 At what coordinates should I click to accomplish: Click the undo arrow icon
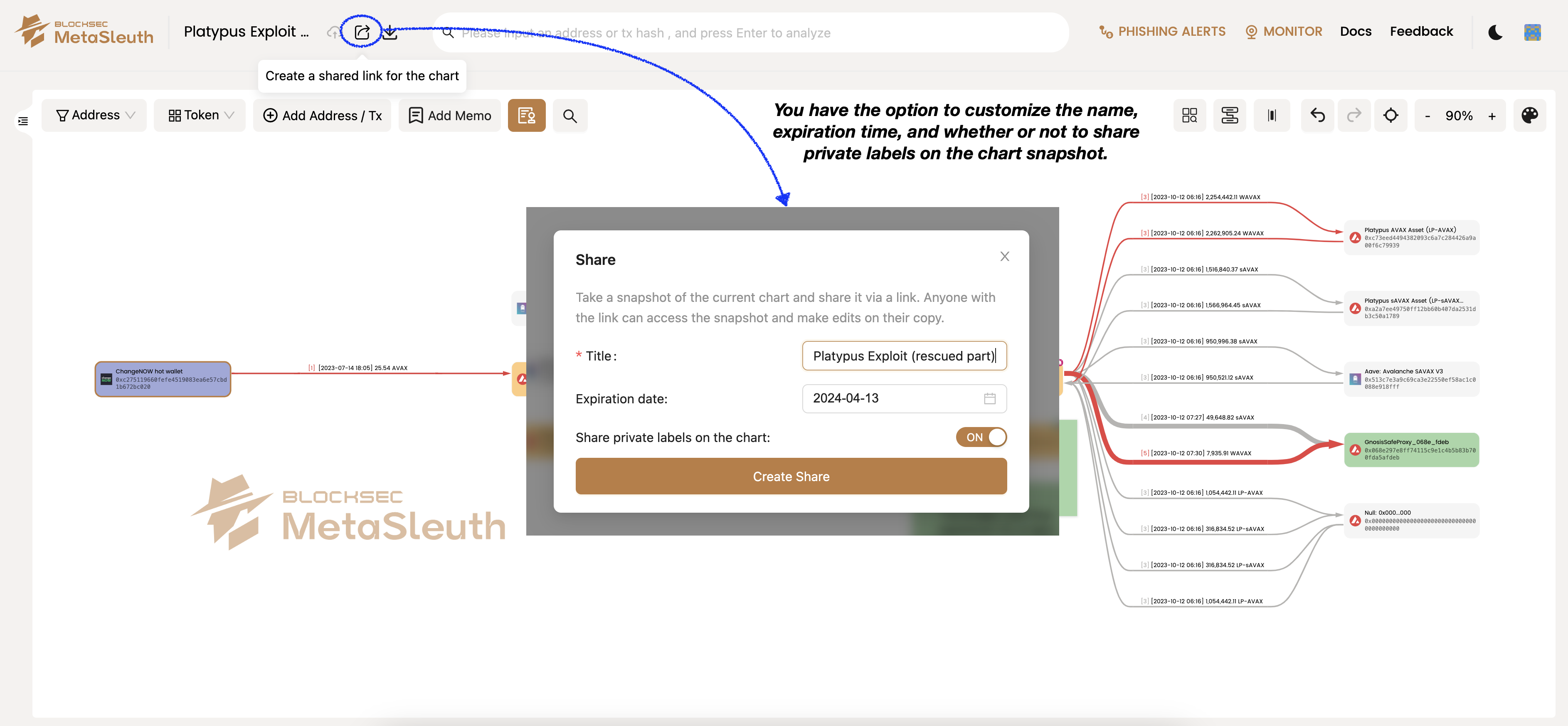1317,115
